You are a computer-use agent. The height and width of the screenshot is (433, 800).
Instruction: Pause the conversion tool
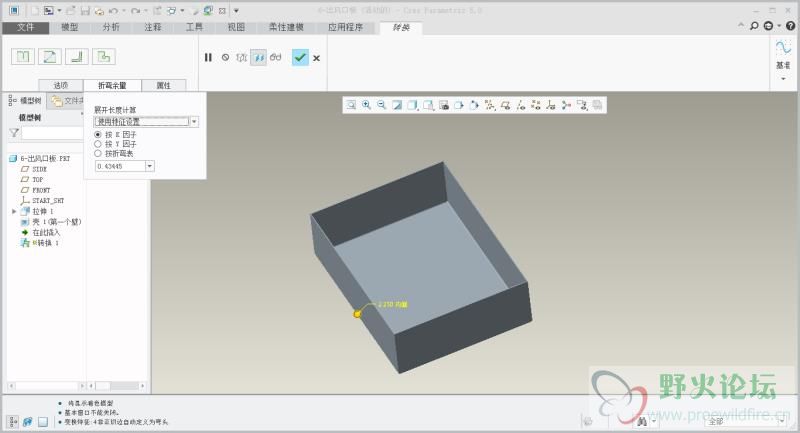(208, 58)
